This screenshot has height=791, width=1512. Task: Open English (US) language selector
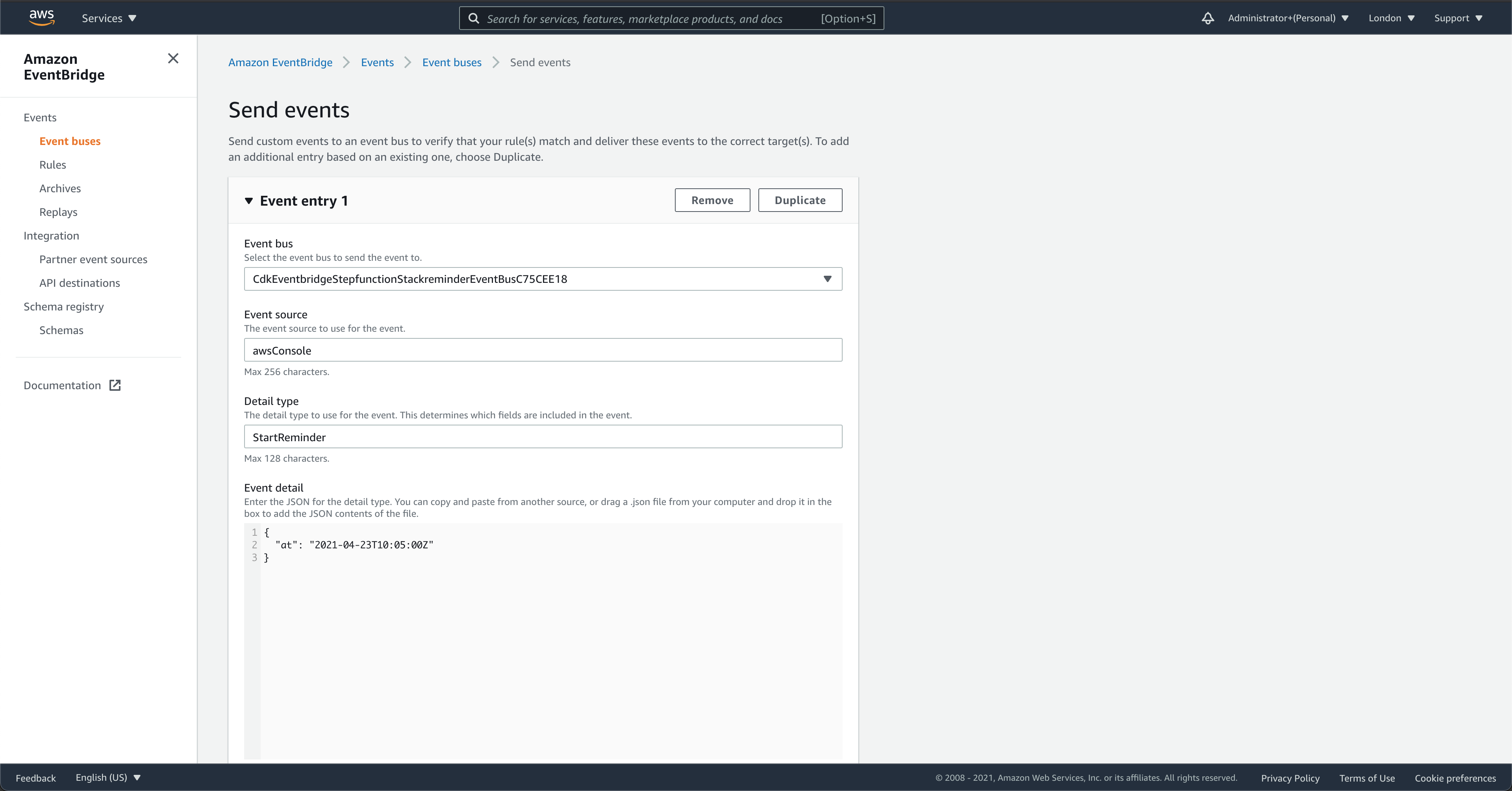108,778
